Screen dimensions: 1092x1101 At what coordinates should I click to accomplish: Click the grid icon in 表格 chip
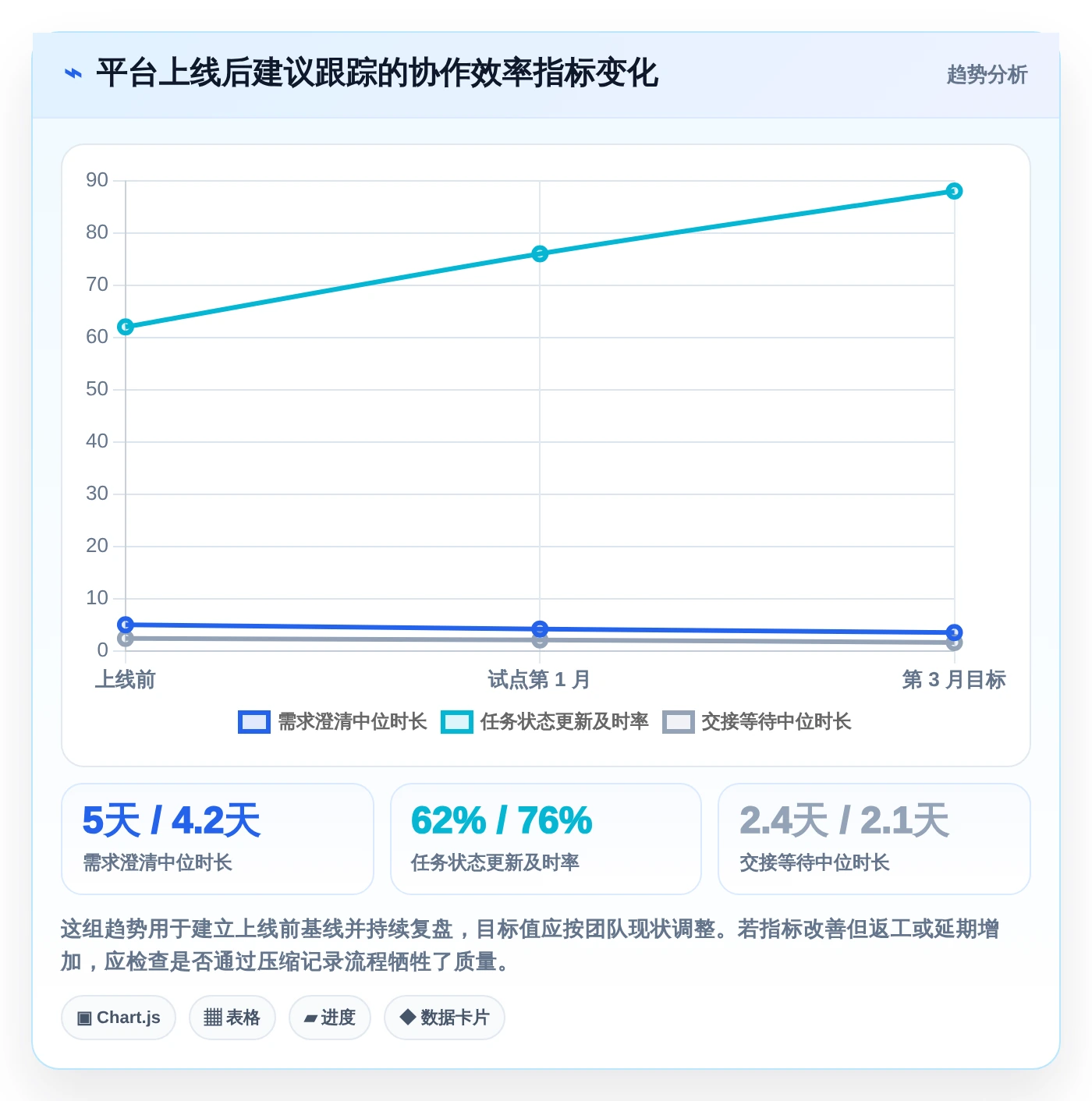[213, 1018]
